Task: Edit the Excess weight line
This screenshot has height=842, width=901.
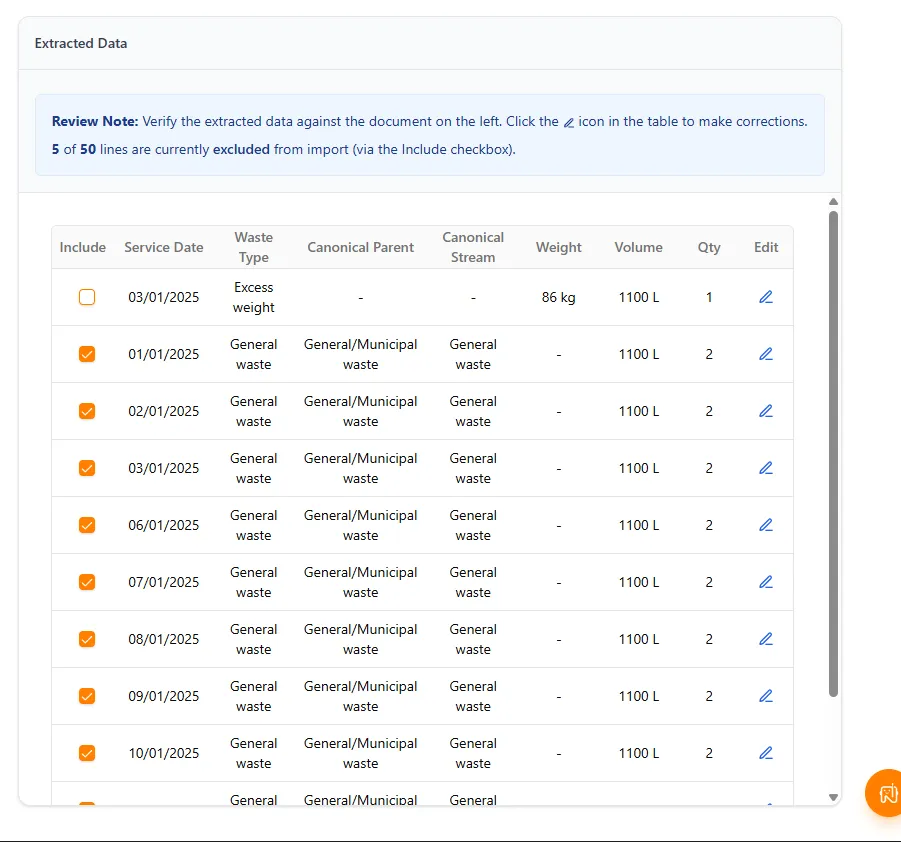Action: 765,297
